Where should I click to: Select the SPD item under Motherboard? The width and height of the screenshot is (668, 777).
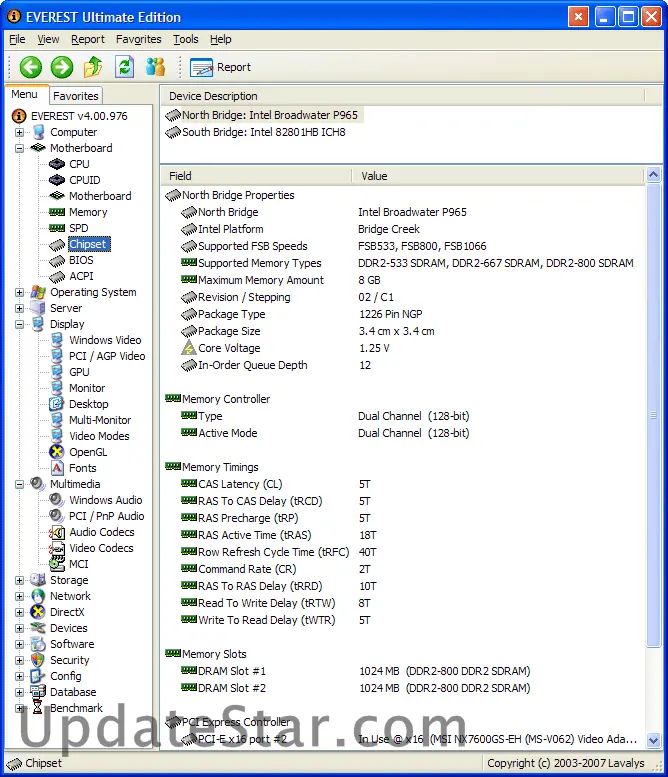[x=78, y=228]
